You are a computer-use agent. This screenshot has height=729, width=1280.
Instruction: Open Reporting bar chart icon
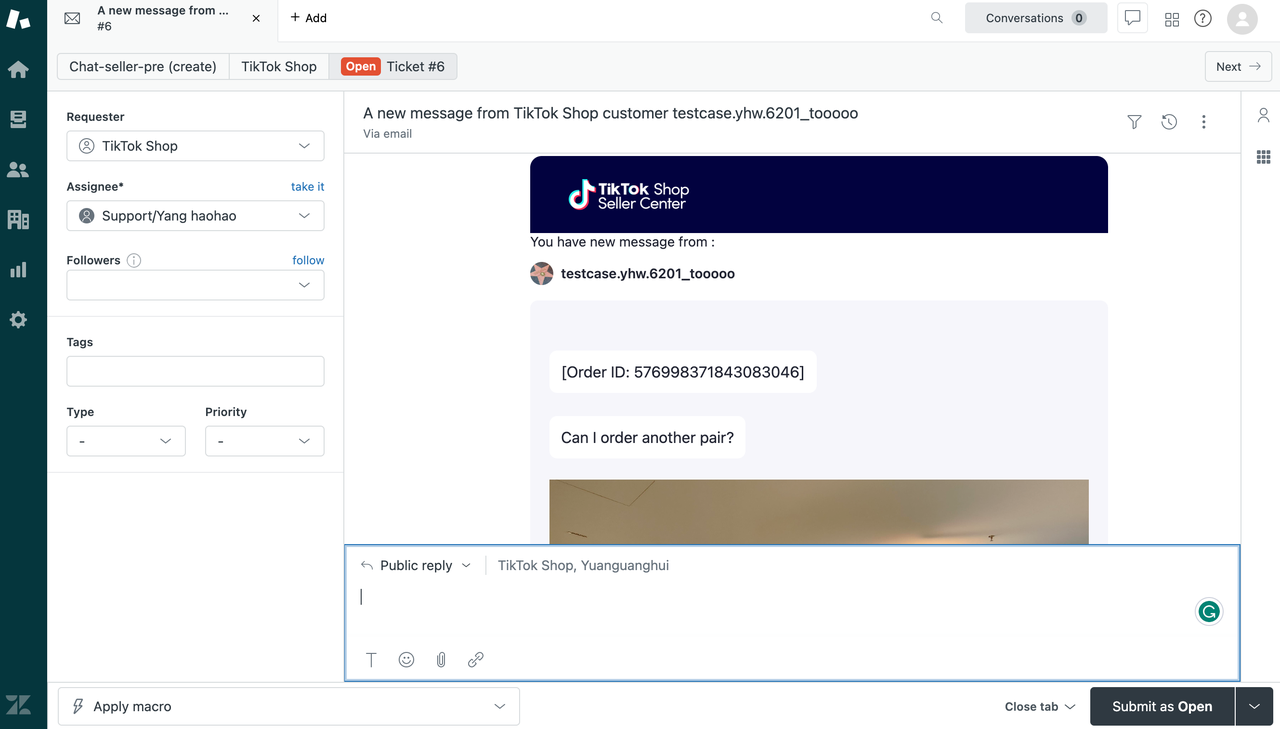pyautogui.click(x=18, y=270)
